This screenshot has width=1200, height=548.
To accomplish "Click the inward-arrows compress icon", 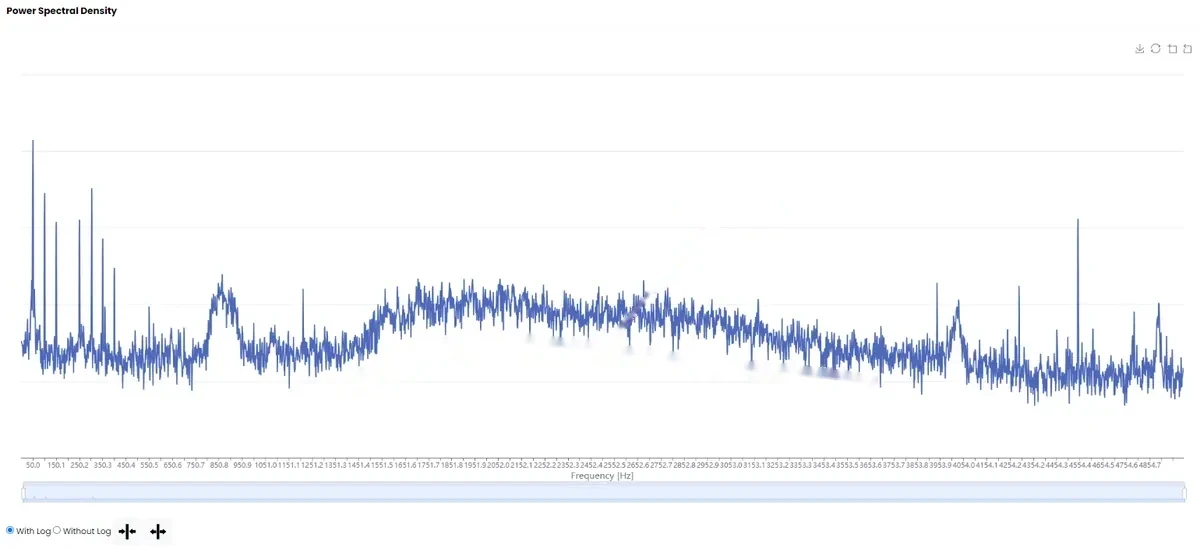I will (127, 532).
